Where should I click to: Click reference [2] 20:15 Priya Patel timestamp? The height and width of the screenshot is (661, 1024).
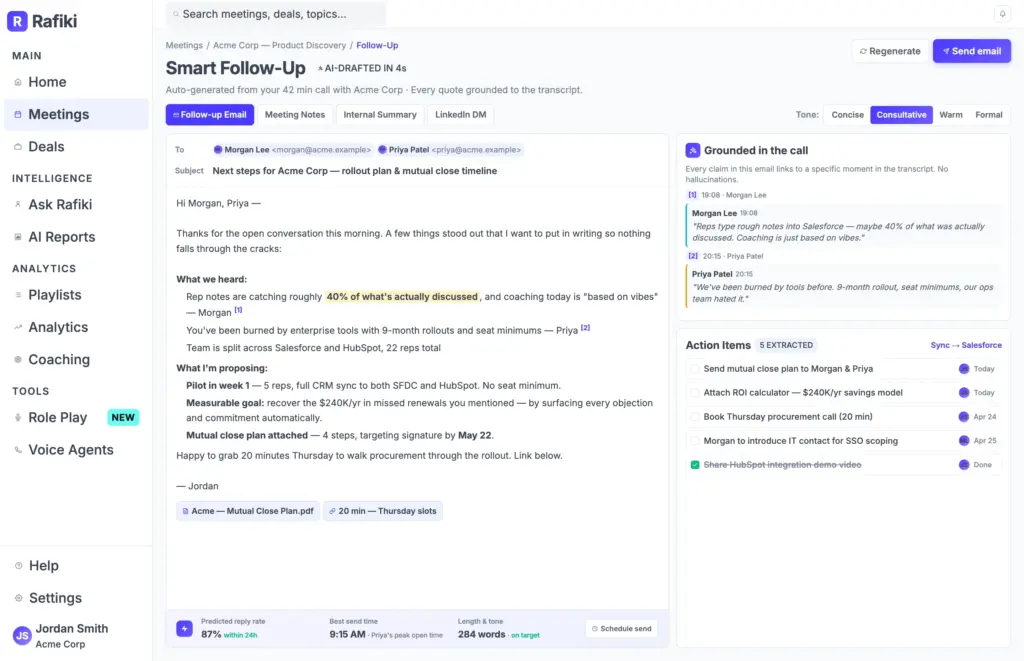(x=726, y=256)
